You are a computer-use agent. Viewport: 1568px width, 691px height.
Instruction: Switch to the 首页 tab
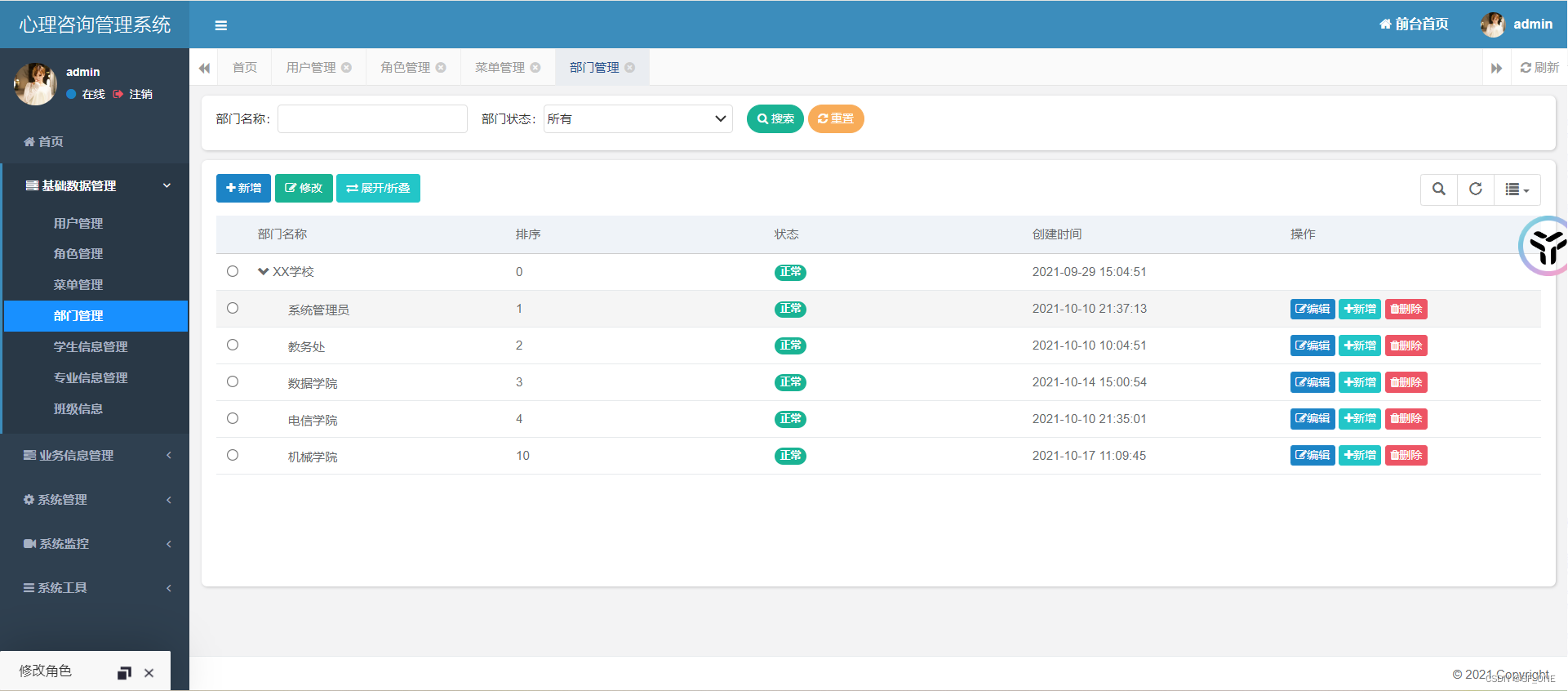pyautogui.click(x=245, y=68)
